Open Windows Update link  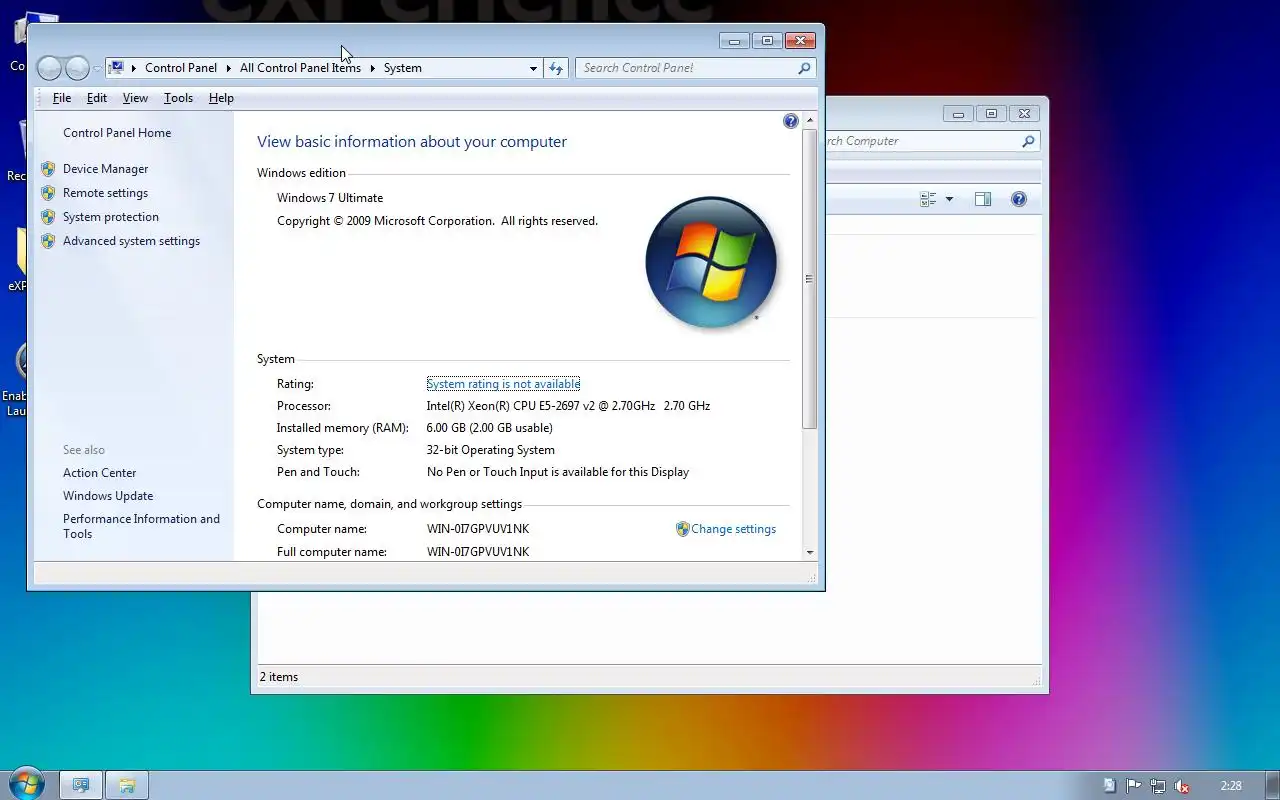pos(108,496)
